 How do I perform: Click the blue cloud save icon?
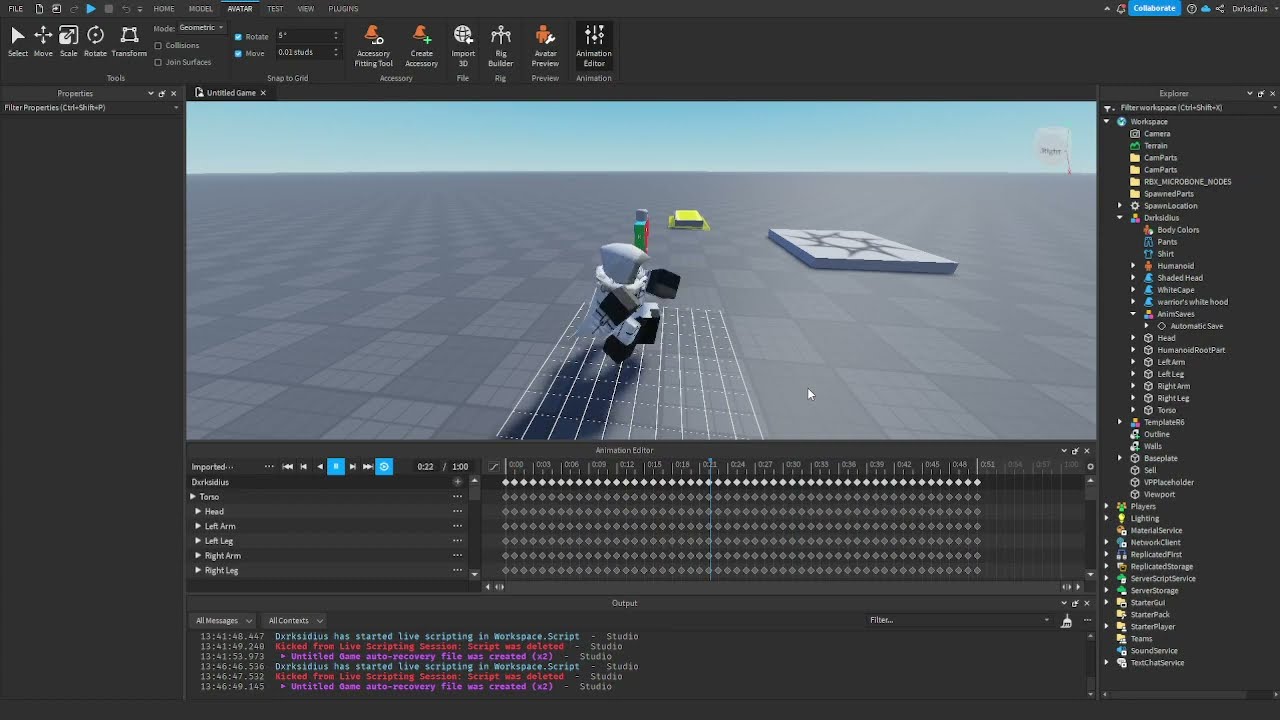click(1206, 8)
